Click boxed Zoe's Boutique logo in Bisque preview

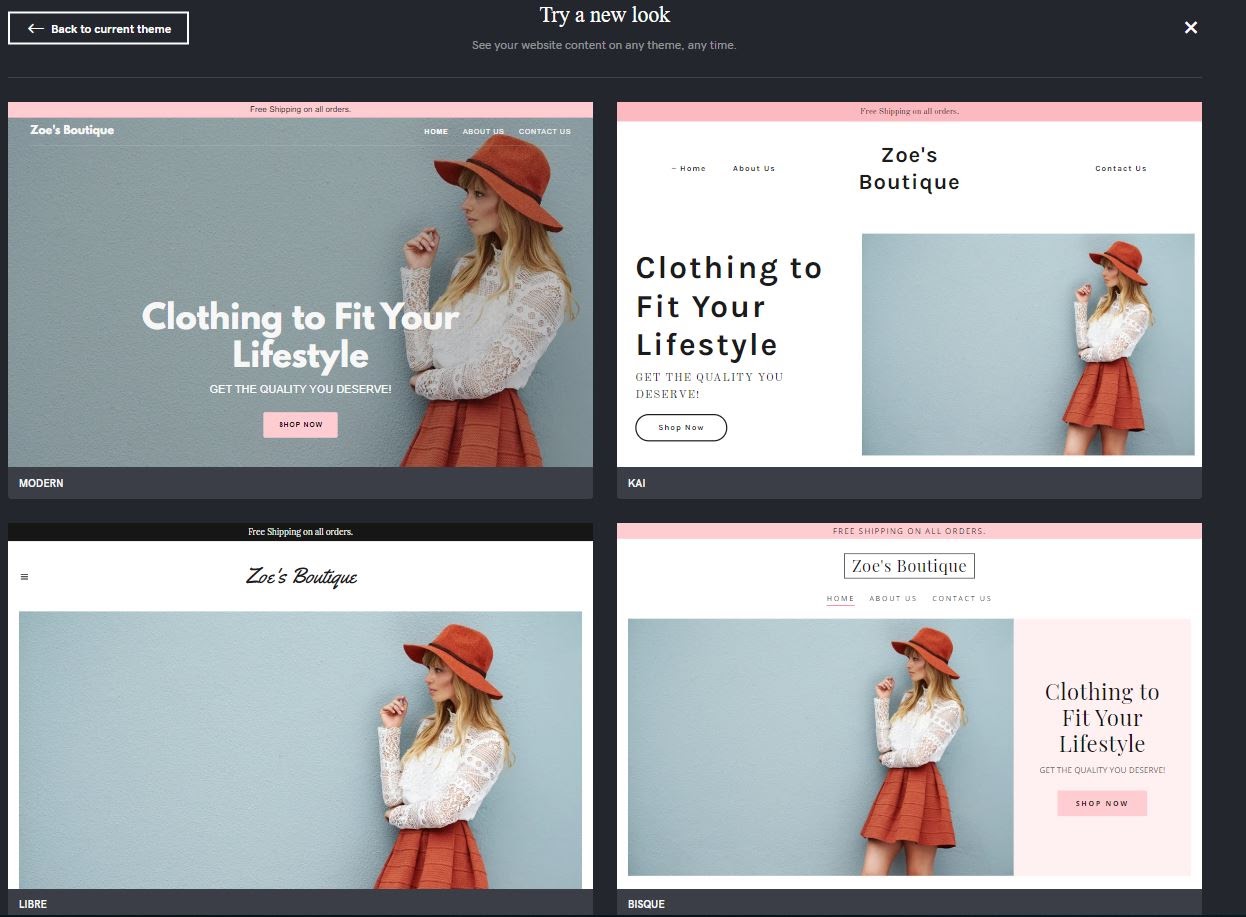pyautogui.click(x=909, y=566)
